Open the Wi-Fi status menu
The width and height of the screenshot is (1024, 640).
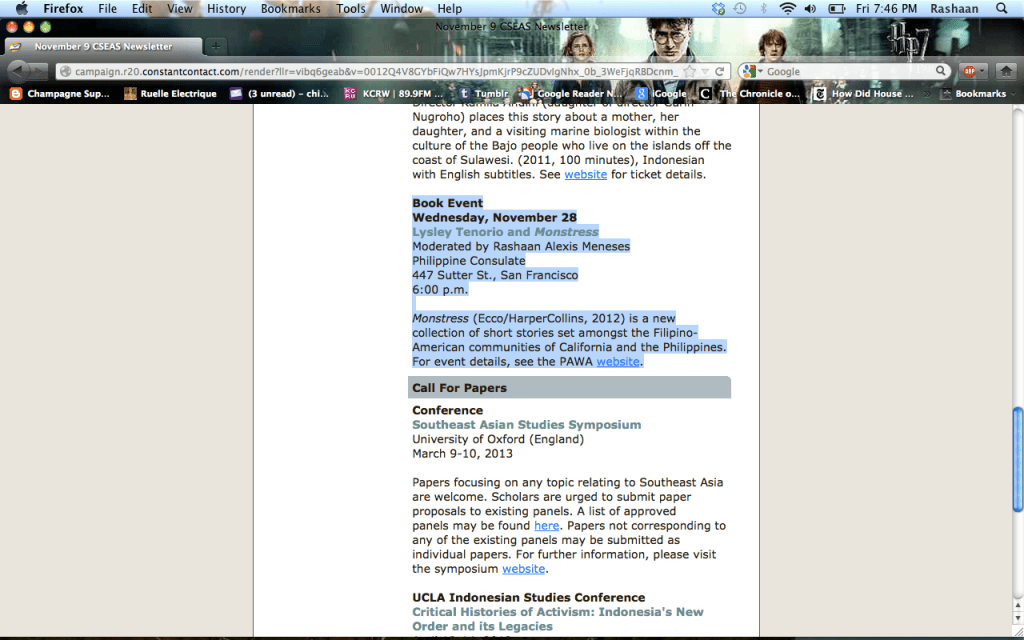(787, 9)
